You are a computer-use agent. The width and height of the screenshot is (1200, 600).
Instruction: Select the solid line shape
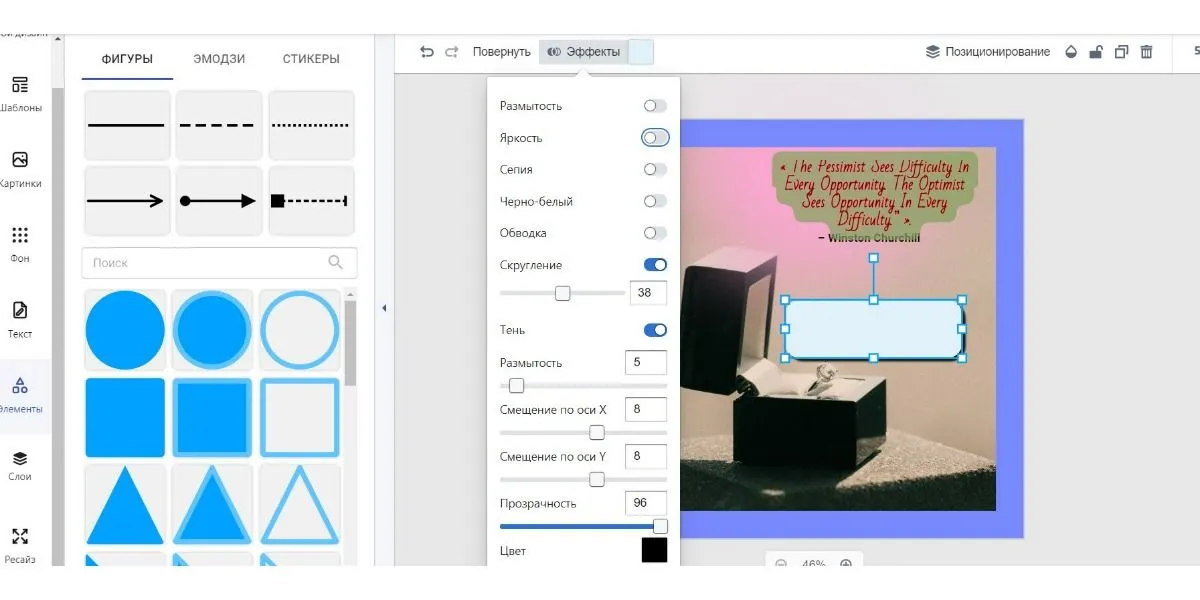click(126, 125)
